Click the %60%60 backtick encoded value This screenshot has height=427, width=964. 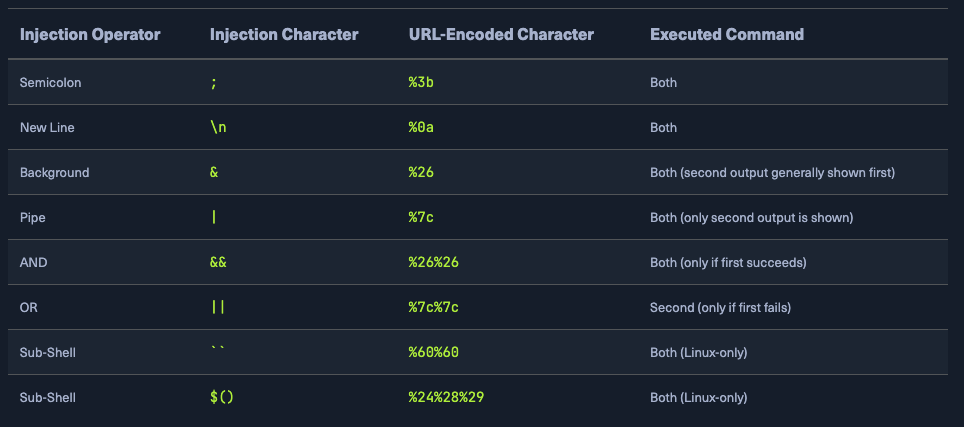point(433,352)
